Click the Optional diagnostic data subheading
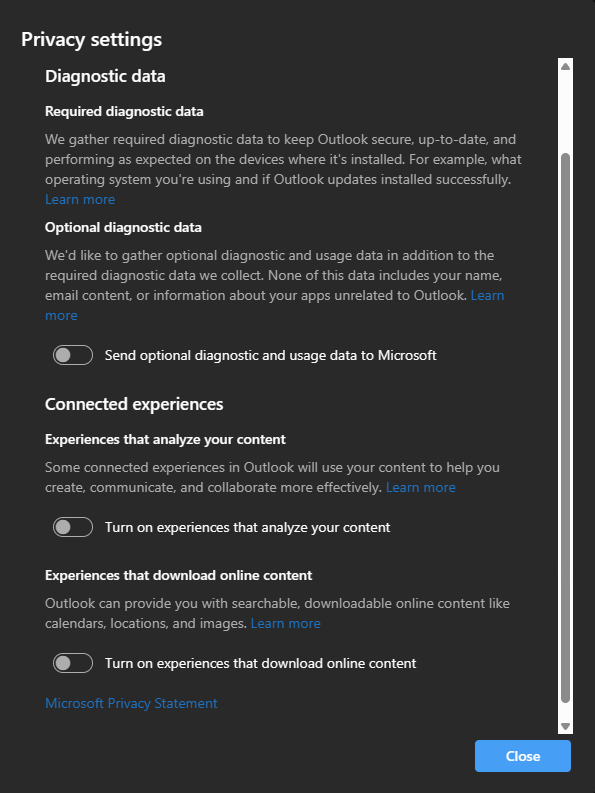The height and width of the screenshot is (793, 595). [x=123, y=228]
